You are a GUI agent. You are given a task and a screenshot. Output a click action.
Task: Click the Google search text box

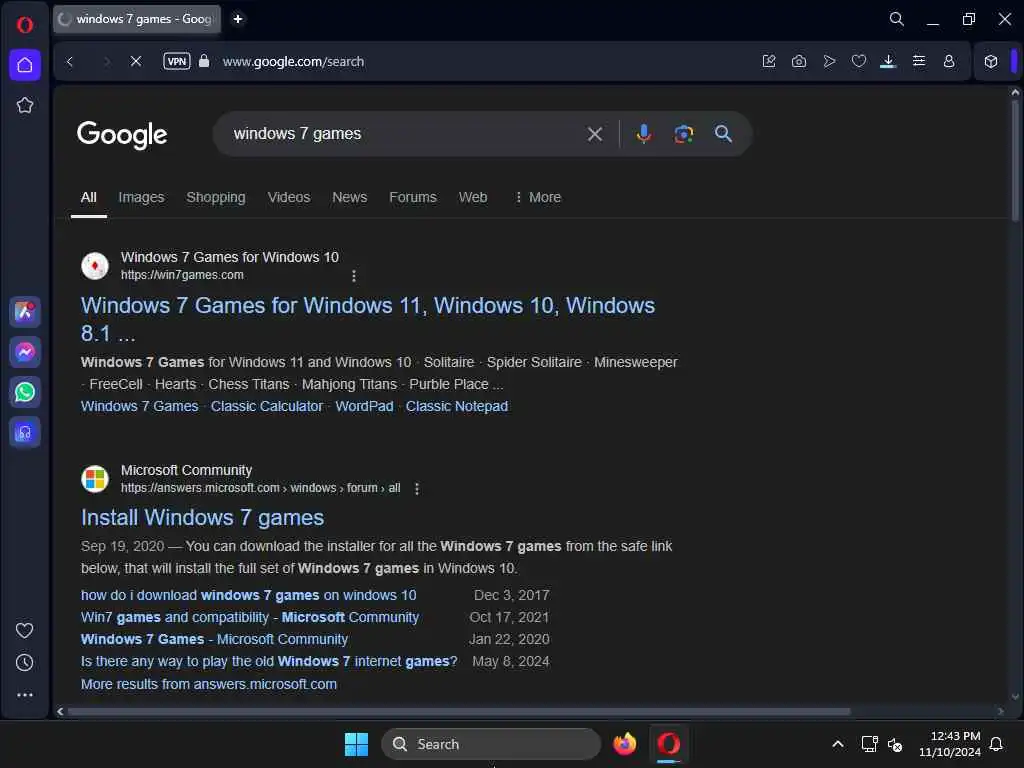405,134
